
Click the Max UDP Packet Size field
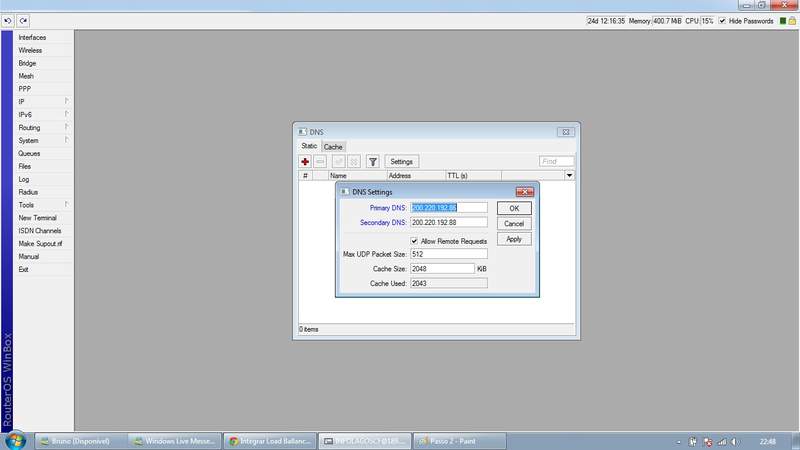pos(448,254)
